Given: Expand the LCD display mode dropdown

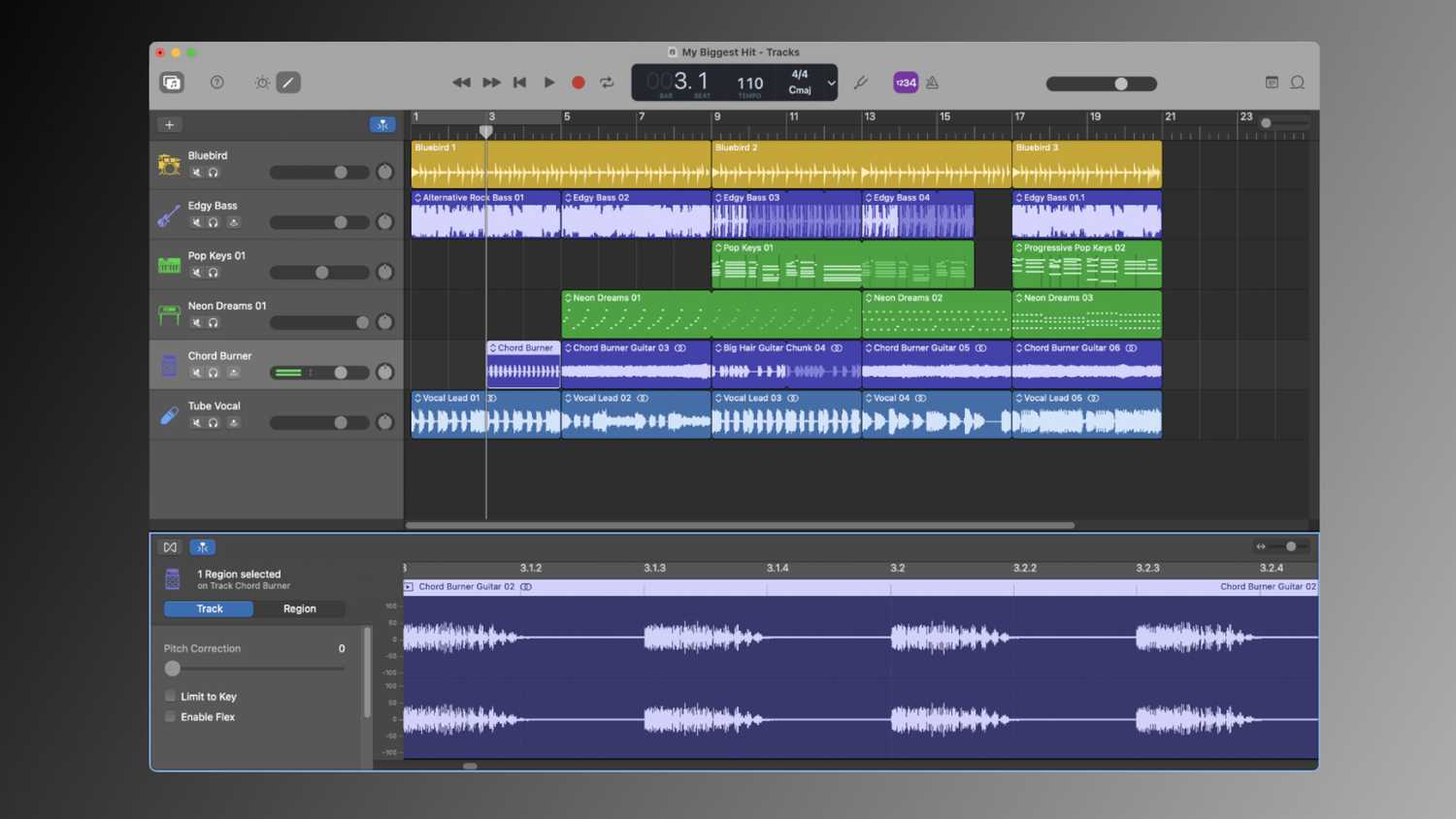Looking at the screenshot, I should 831,82.
